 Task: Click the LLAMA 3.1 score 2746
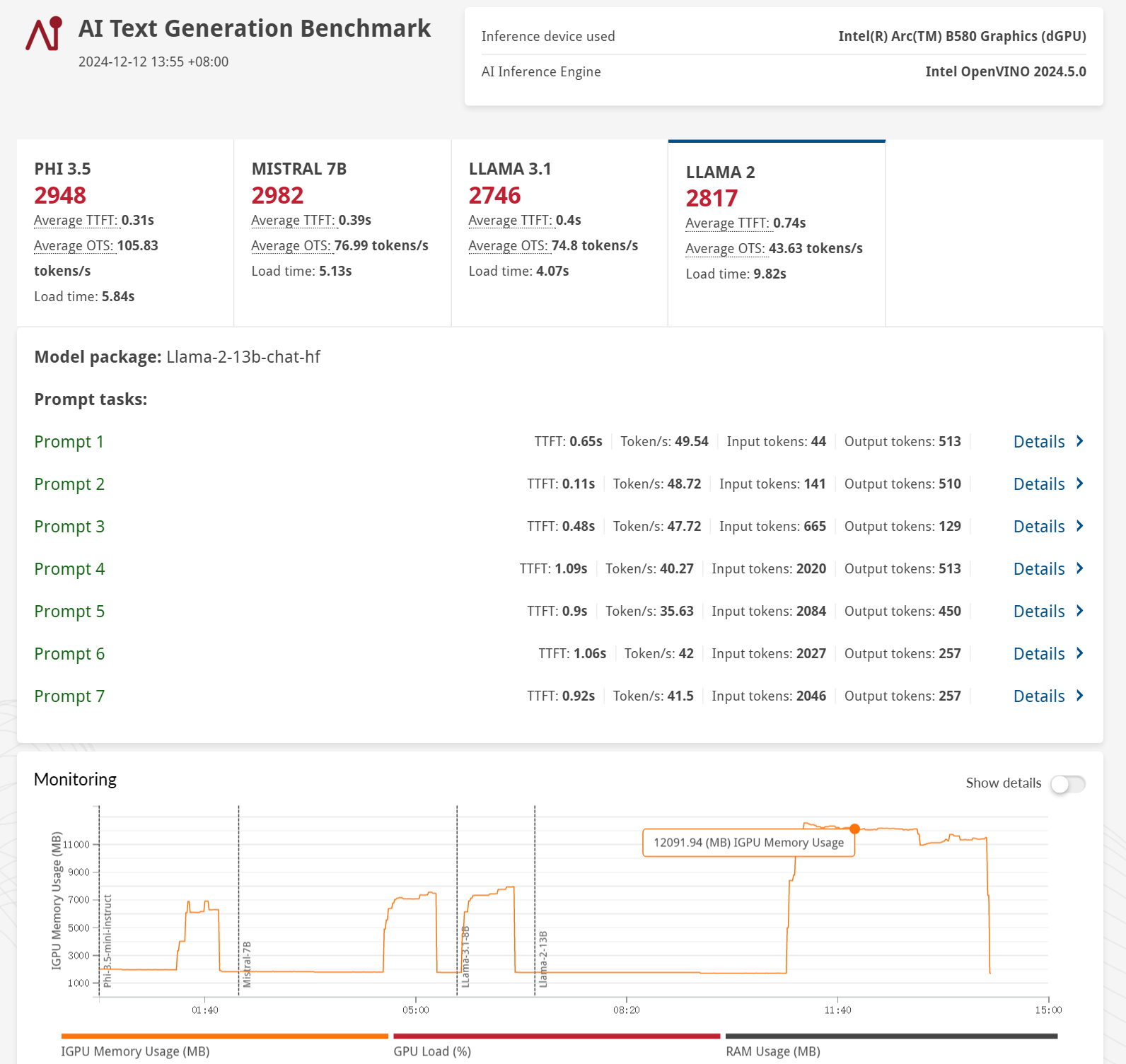[494, 195]
